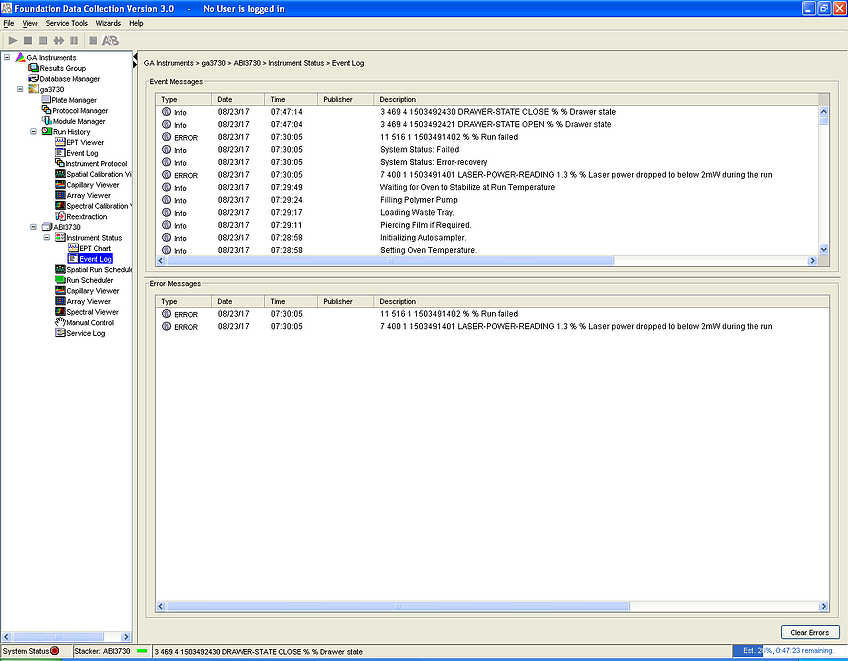Open the Database Manager item
The width and height of the screenshot is (848, 661).
point(69,79)
